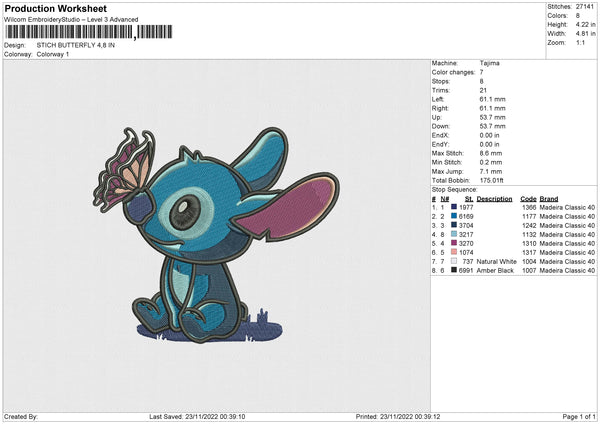Select thread code 1132

(529, 235)
